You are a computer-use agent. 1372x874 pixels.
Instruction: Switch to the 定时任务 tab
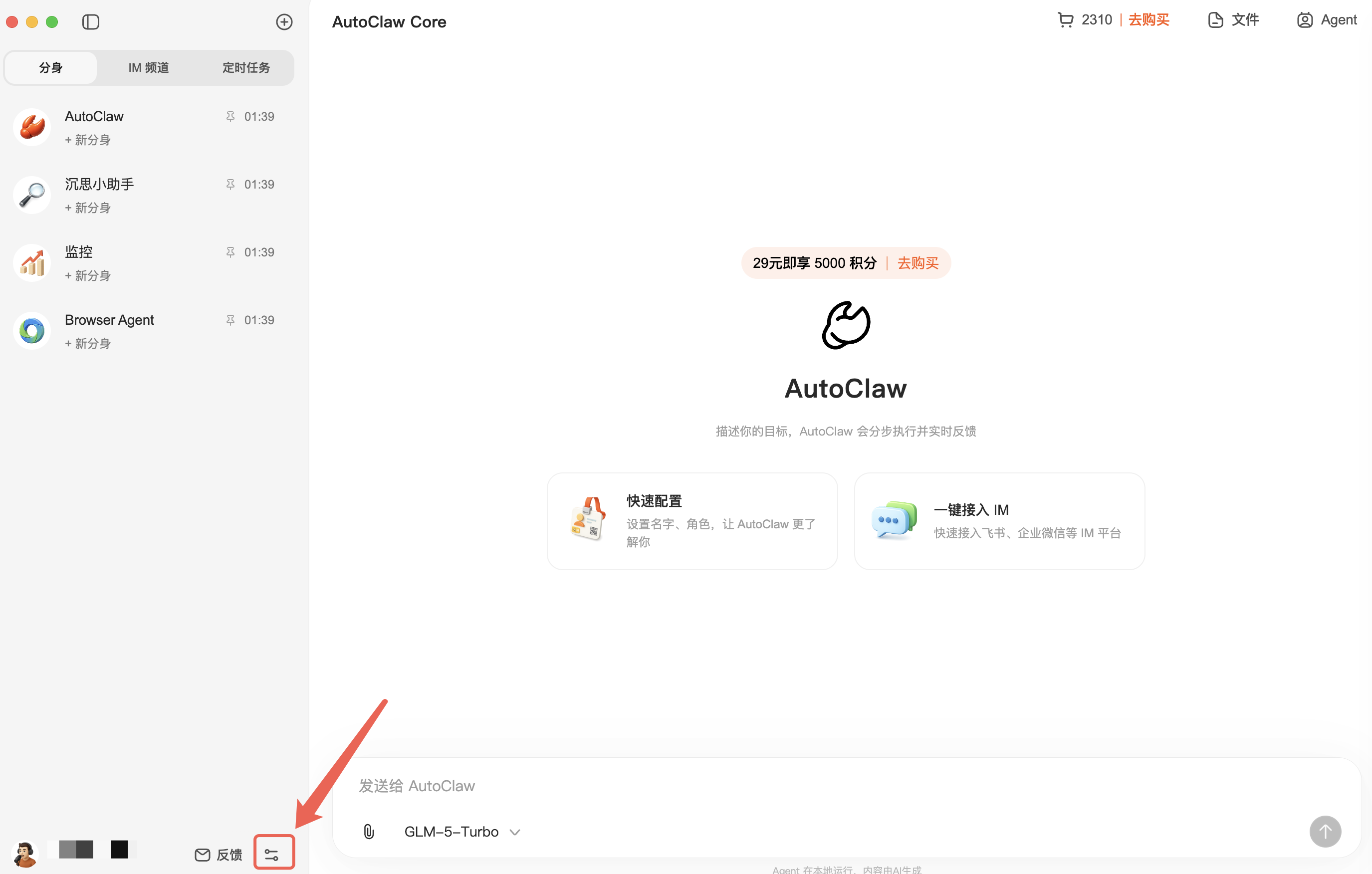pyautogui.click(x=245, y=68)
